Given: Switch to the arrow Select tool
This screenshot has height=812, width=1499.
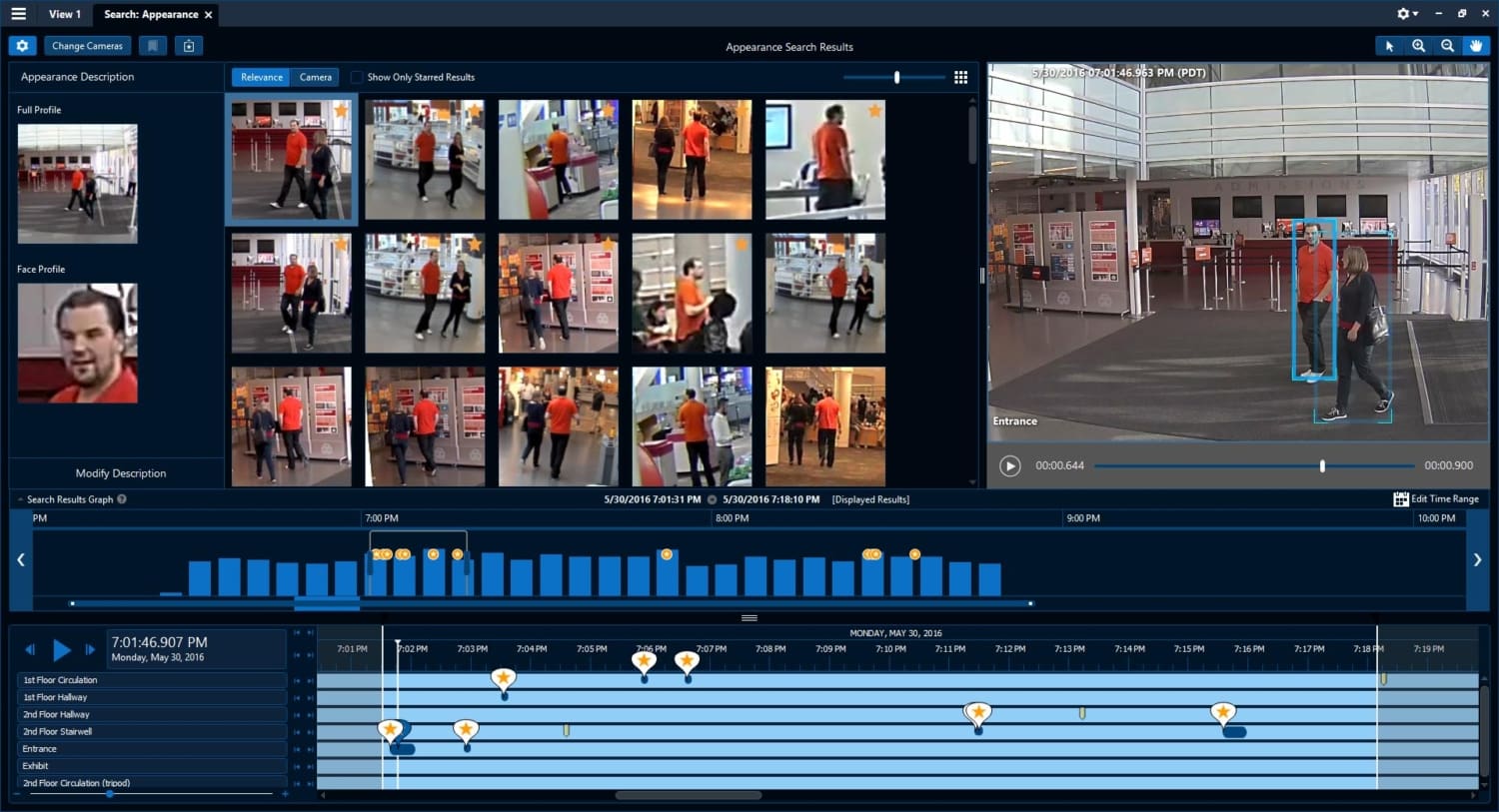Looking at the screenshot, I should pos(1390,46).
